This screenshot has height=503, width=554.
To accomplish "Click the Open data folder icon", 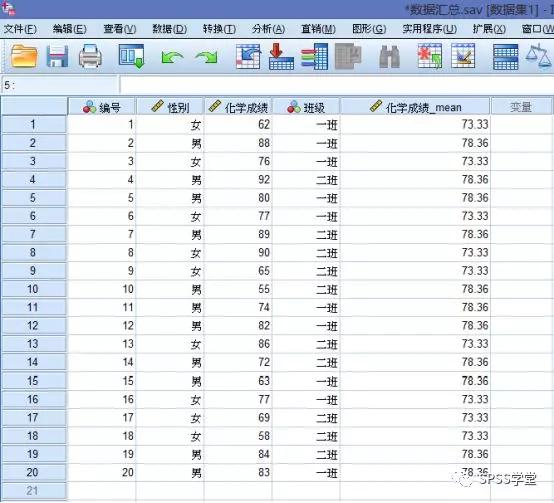I will (x=24, y=57).
